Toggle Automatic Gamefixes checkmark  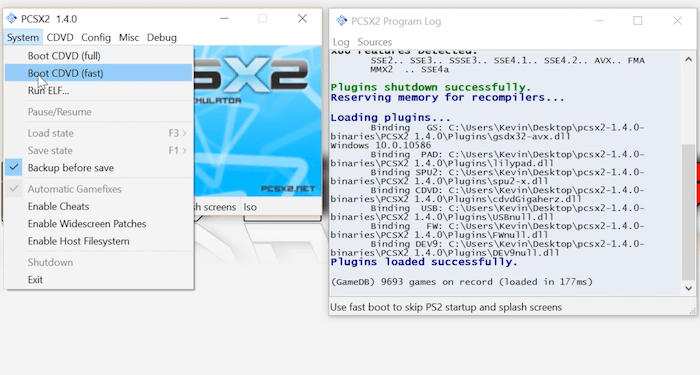pos(14,189)
